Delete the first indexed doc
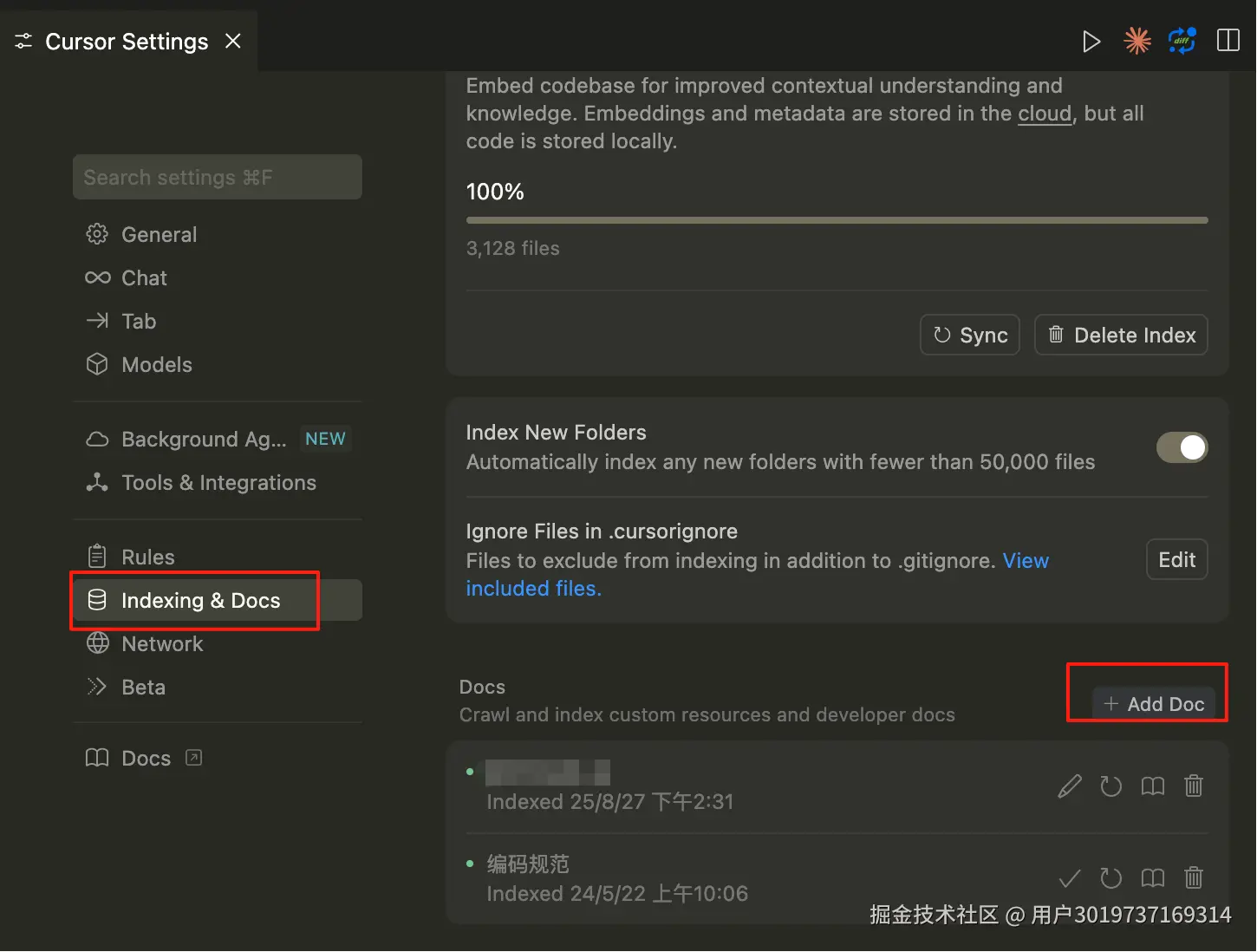 [x=1194, y=786]
